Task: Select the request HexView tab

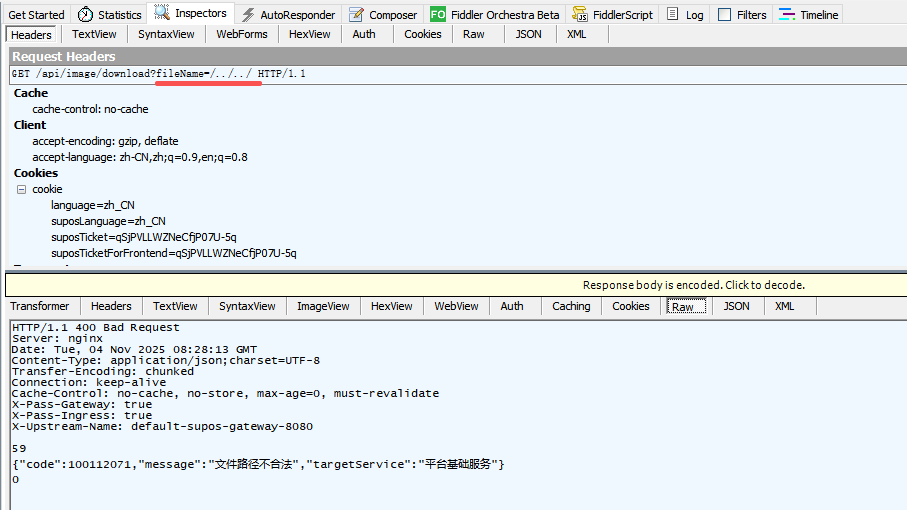Action: [x=309, y=34]
